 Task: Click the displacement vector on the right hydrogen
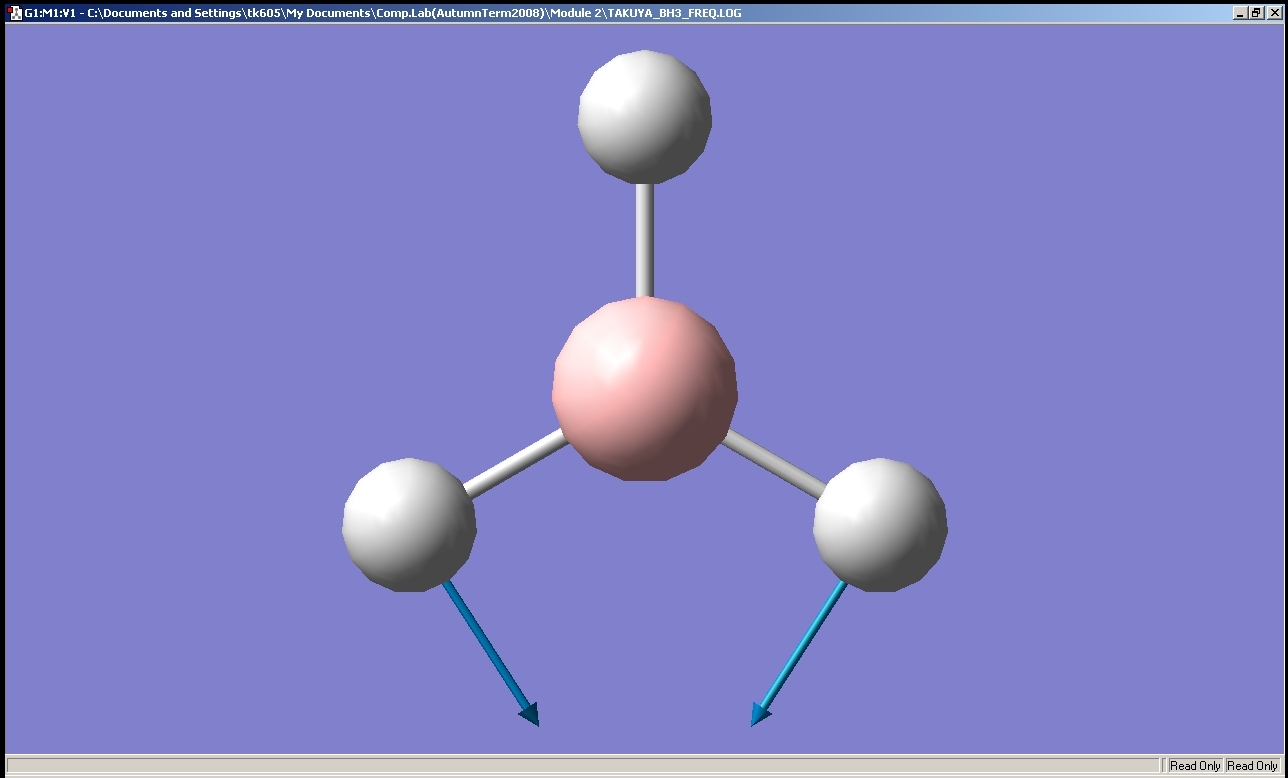[x=799, y=653]
